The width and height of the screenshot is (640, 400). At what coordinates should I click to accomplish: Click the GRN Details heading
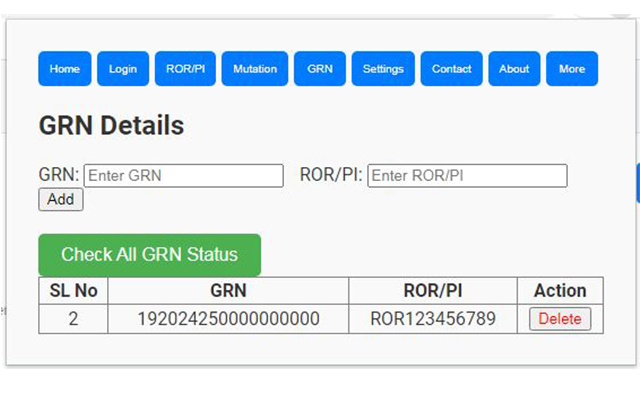(x=111, y=125)
